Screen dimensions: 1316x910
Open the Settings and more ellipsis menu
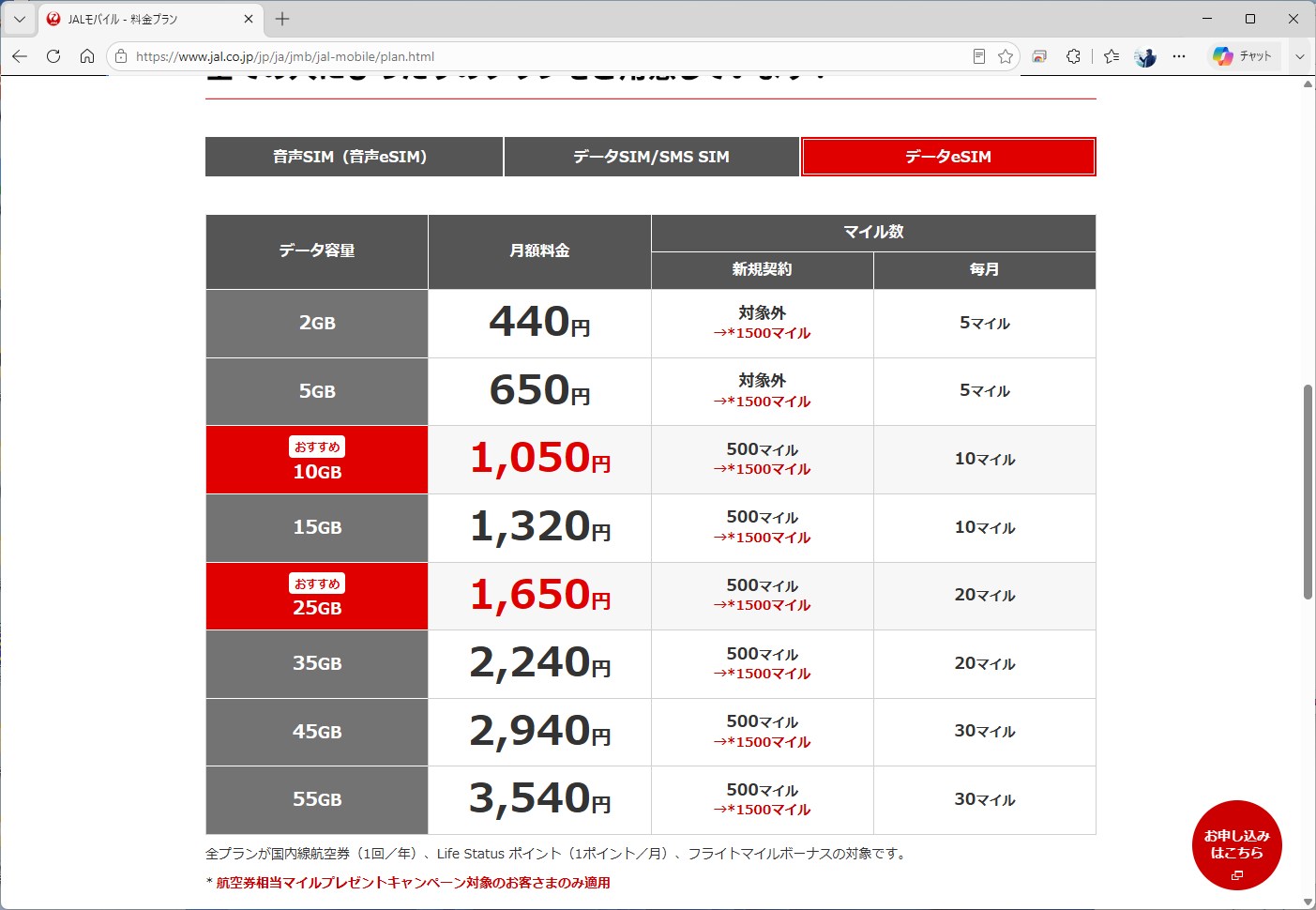coord(1179,56)
